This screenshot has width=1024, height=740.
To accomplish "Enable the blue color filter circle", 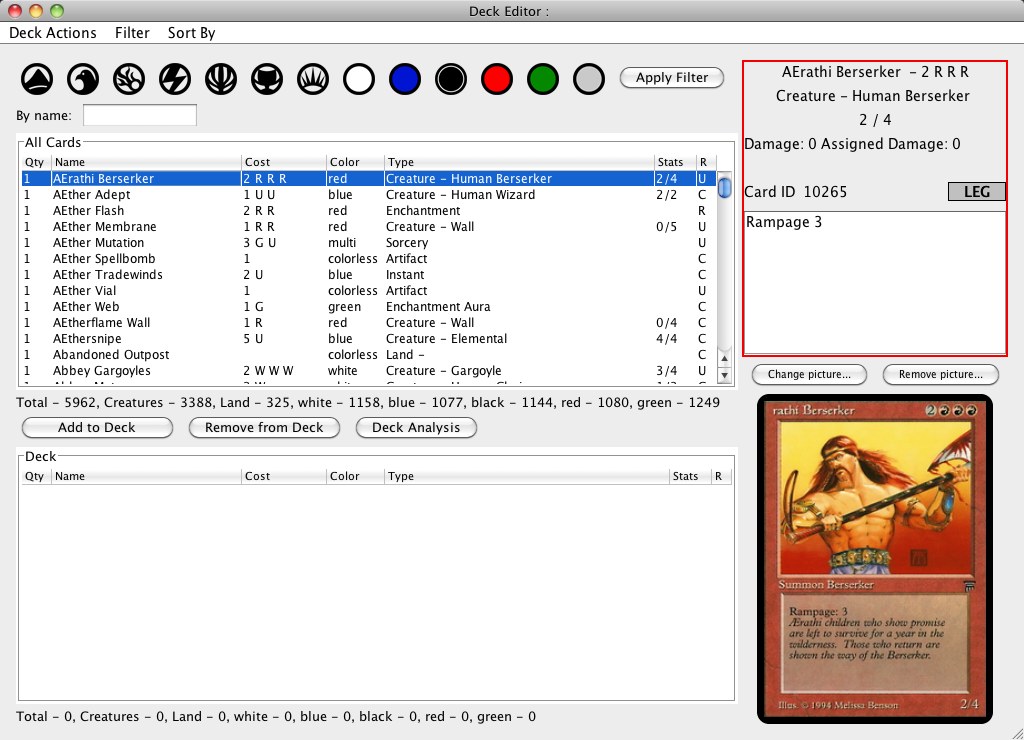I will click(405, 78).
